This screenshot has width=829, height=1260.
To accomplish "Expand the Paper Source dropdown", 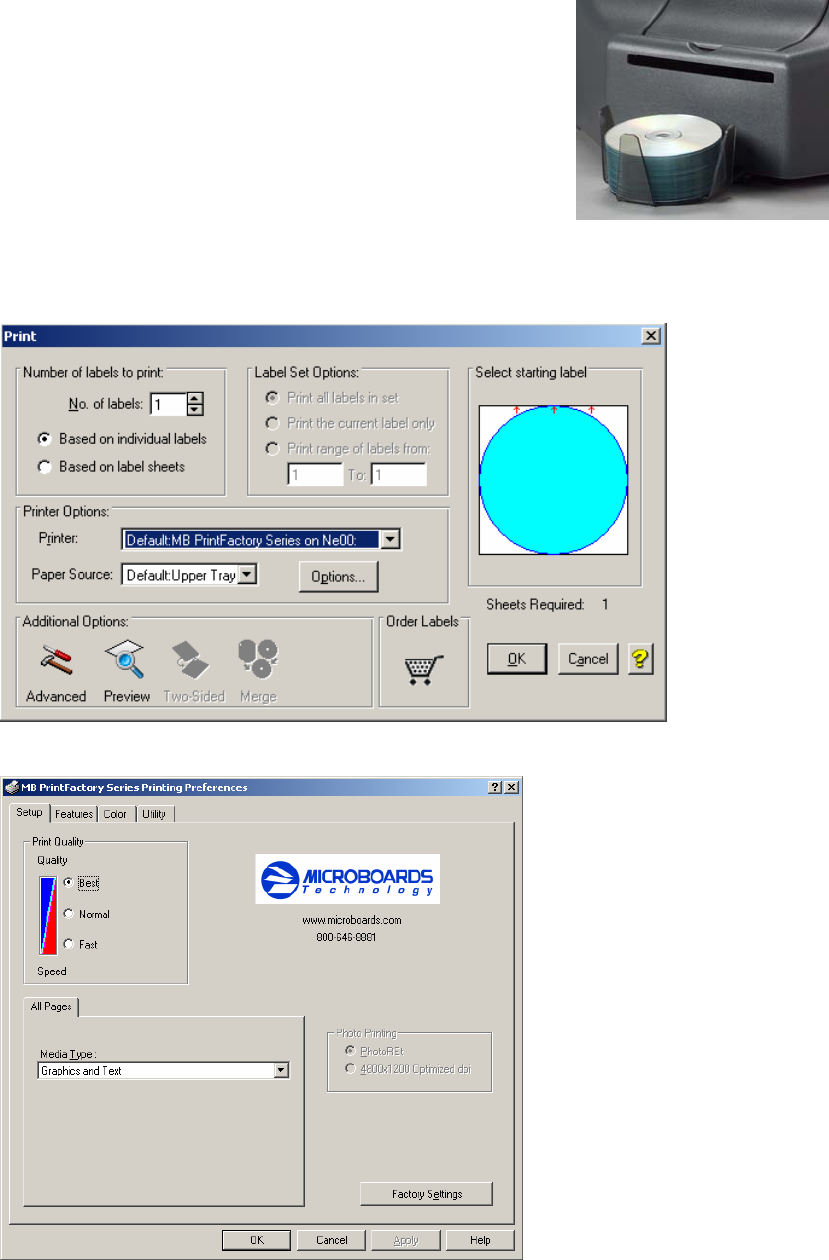I will (x=248, y=575).
